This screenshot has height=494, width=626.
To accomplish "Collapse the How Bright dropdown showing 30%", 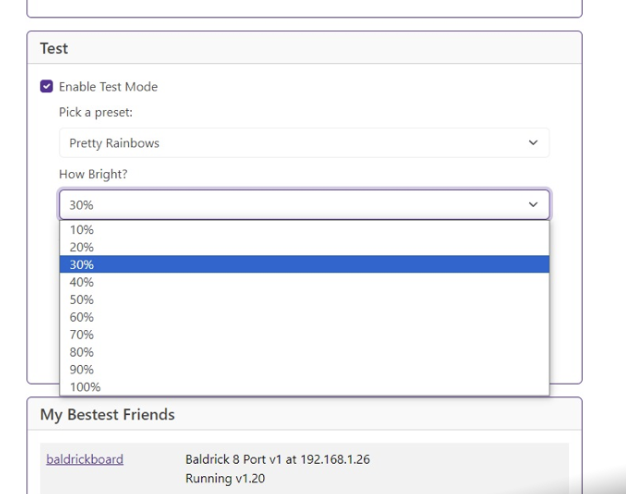I will 304,205.
